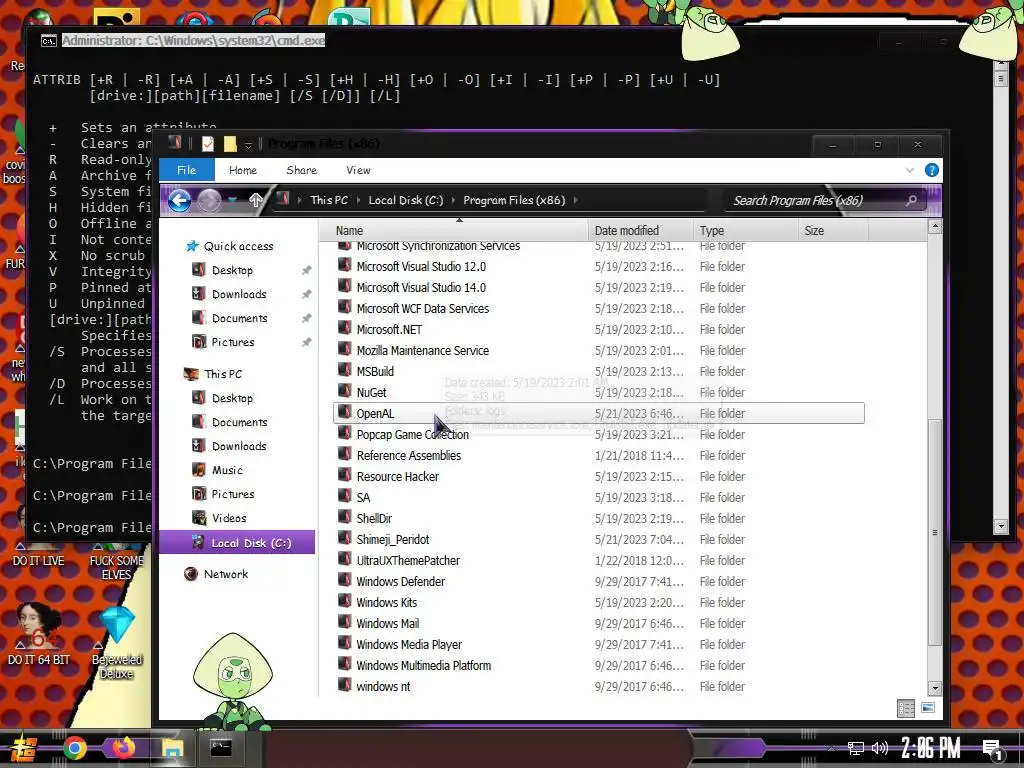This screenshot has height=768, width=1024.
Task: Select the Microsoft Visual Studio 14.0 folder
Action: tap(421, 287)
